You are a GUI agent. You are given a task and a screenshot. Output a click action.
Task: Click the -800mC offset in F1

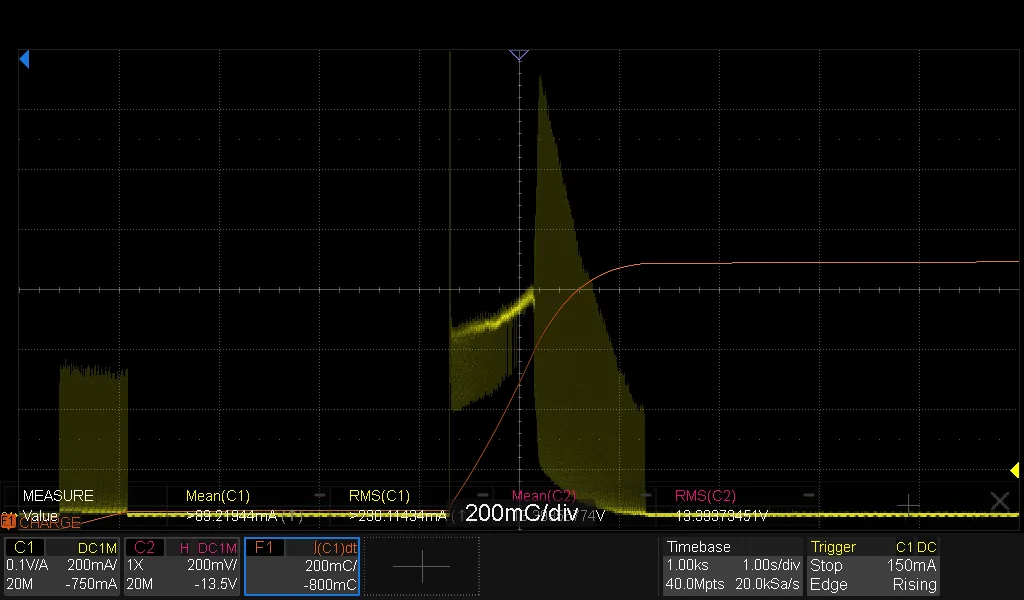(330, 585)
